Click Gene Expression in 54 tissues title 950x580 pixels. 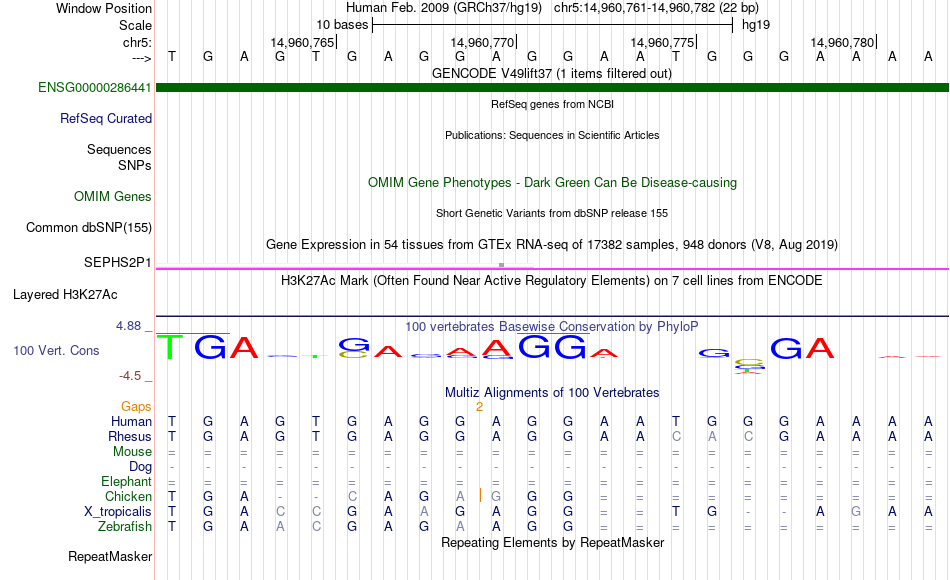(552, 244)
